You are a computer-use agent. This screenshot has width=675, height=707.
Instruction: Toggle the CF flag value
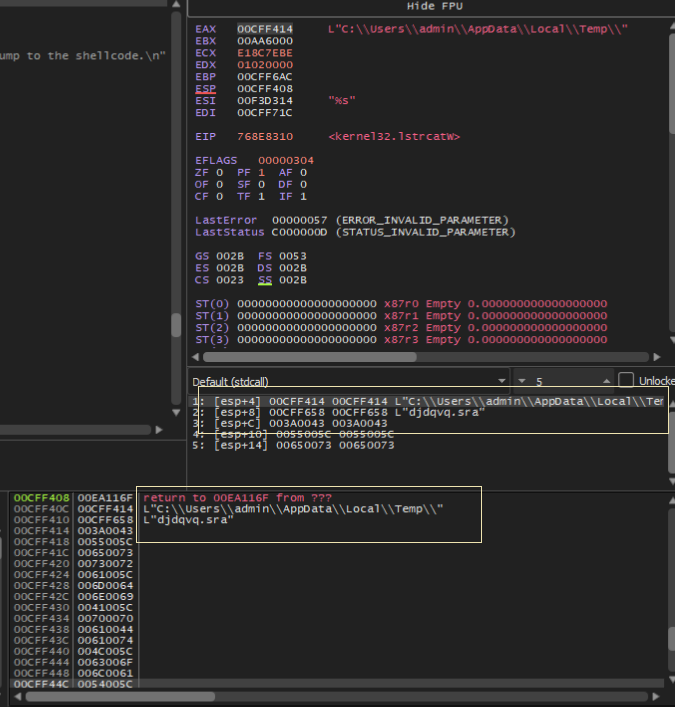click(x=220, y=197)
